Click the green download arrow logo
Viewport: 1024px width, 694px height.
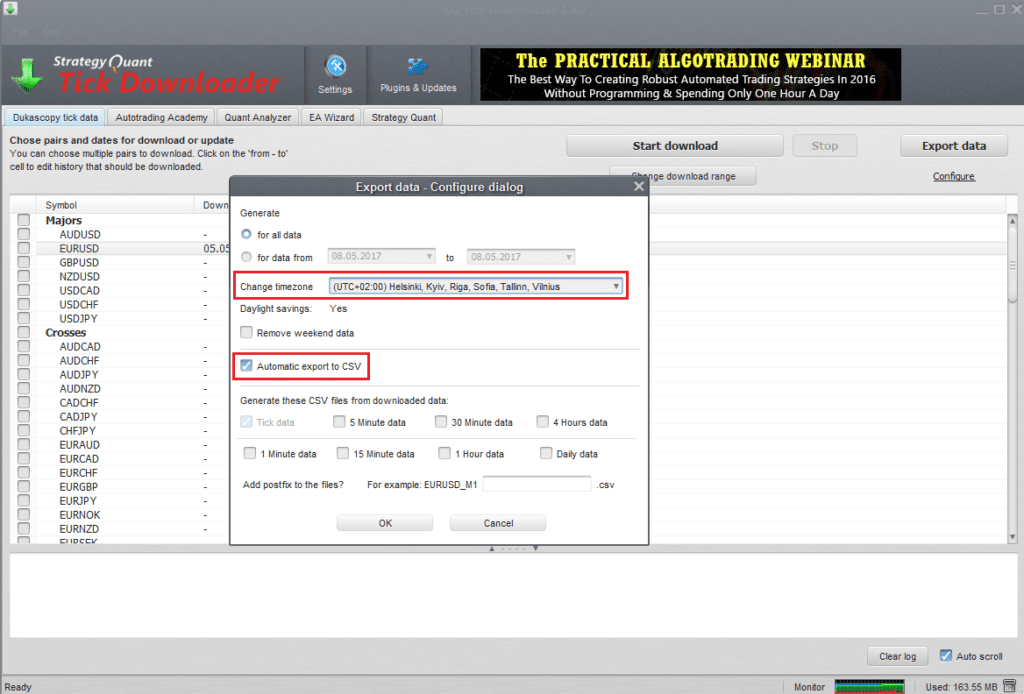[27, 76]
